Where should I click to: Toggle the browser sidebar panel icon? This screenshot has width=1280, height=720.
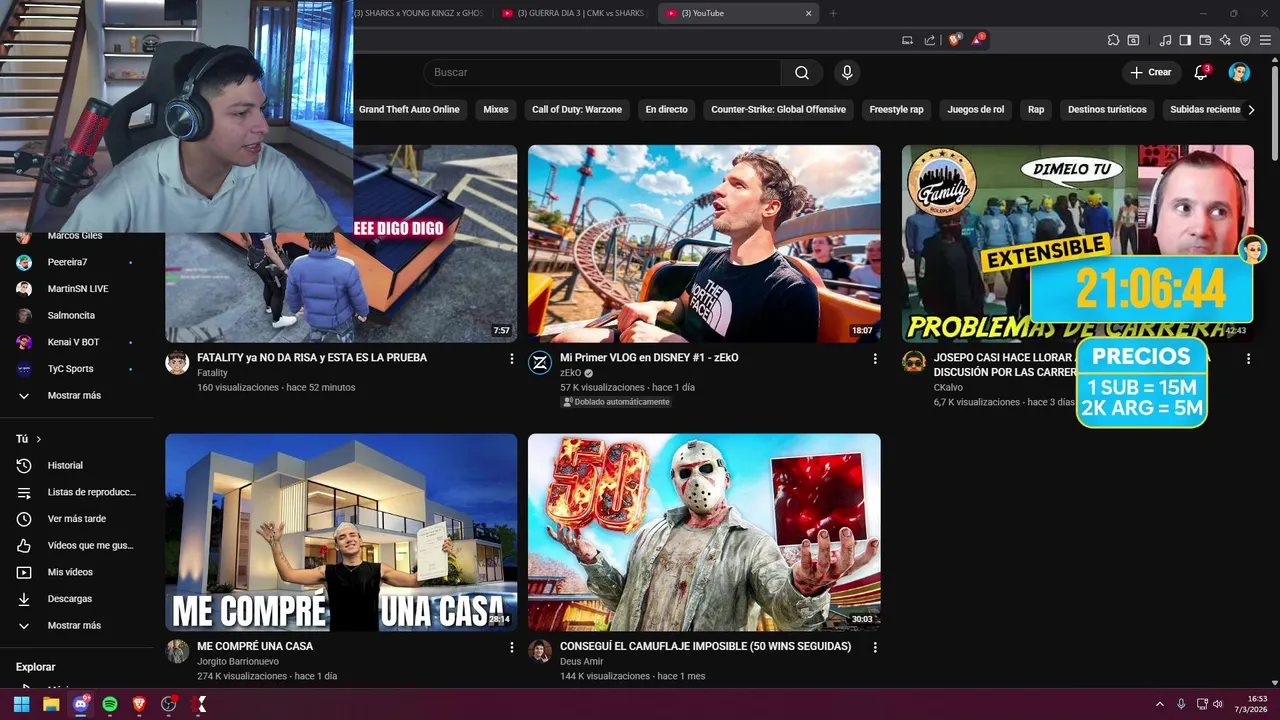click(1185, 40)
